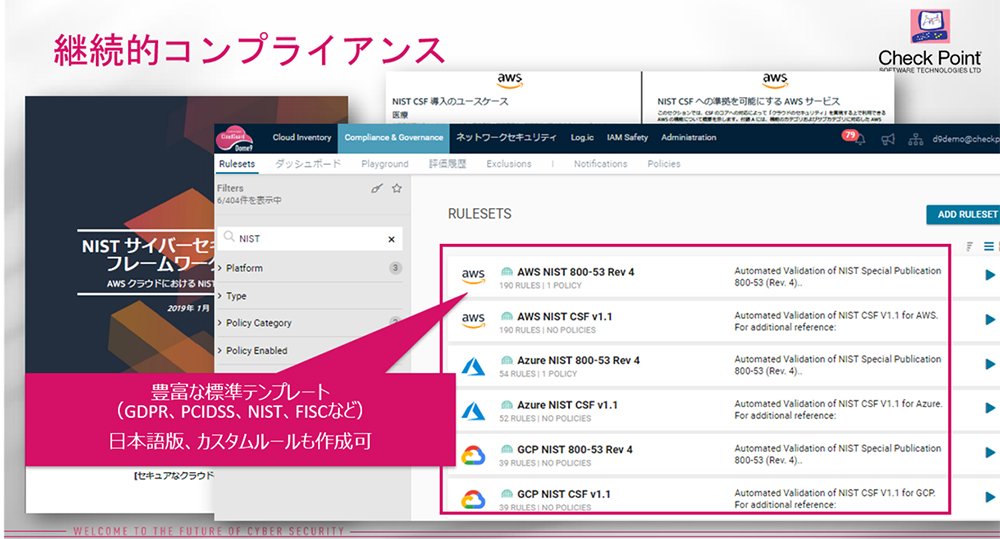Click GCP logo of GCP NIST 800-53 Rev 4
Viewport: 1000px width, 539px height.
click(x=473, y=455)
